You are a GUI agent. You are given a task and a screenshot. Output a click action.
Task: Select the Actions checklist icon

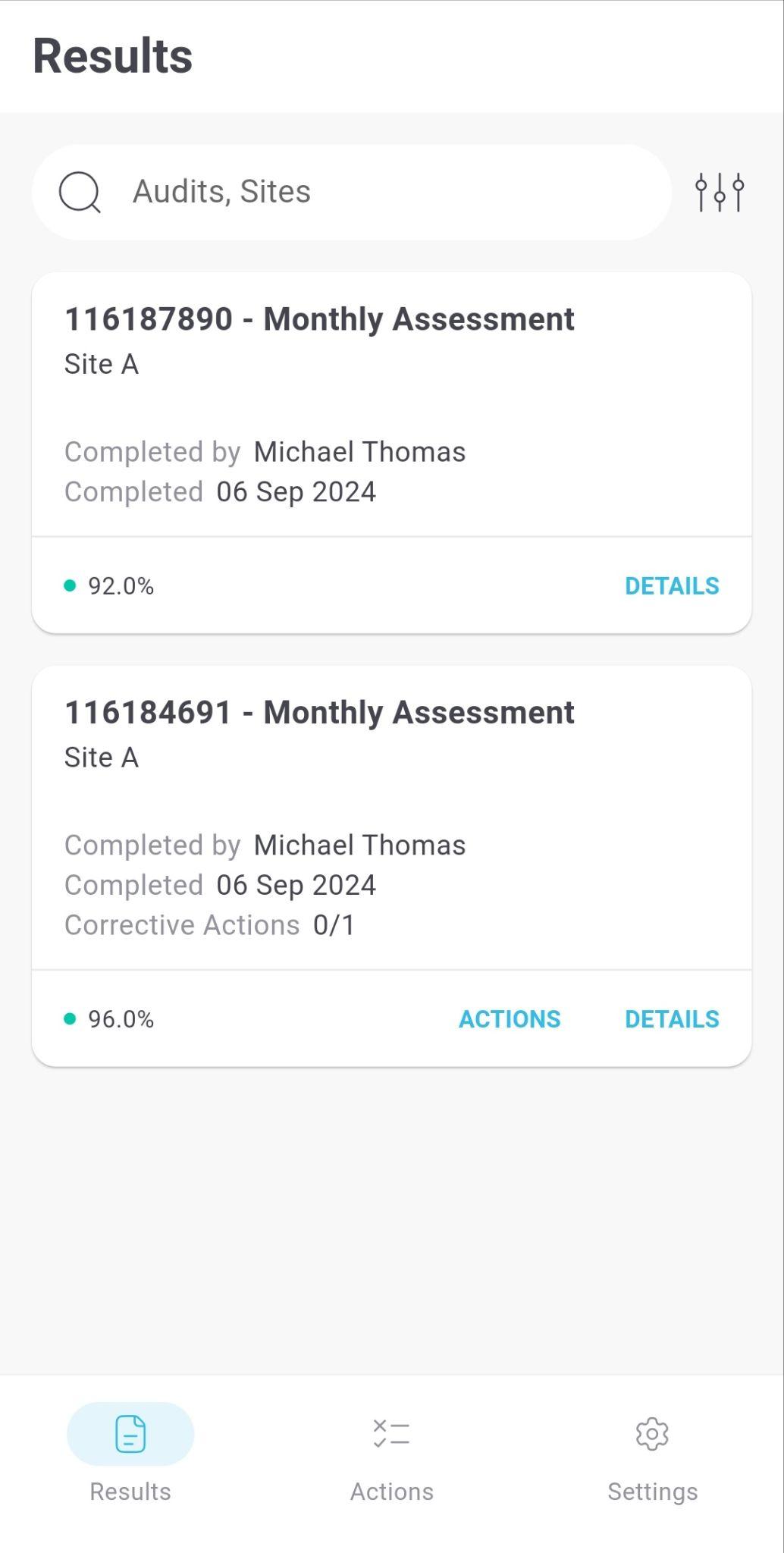(391, 1433)
